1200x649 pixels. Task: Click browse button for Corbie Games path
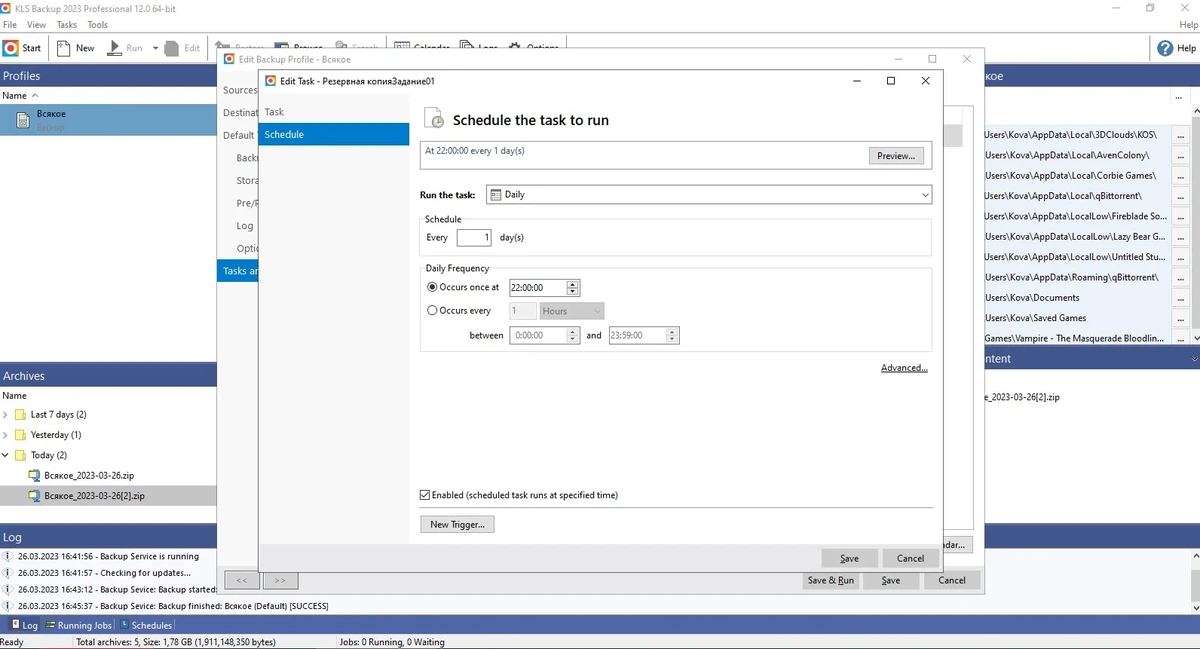(x=1181, y=176)
